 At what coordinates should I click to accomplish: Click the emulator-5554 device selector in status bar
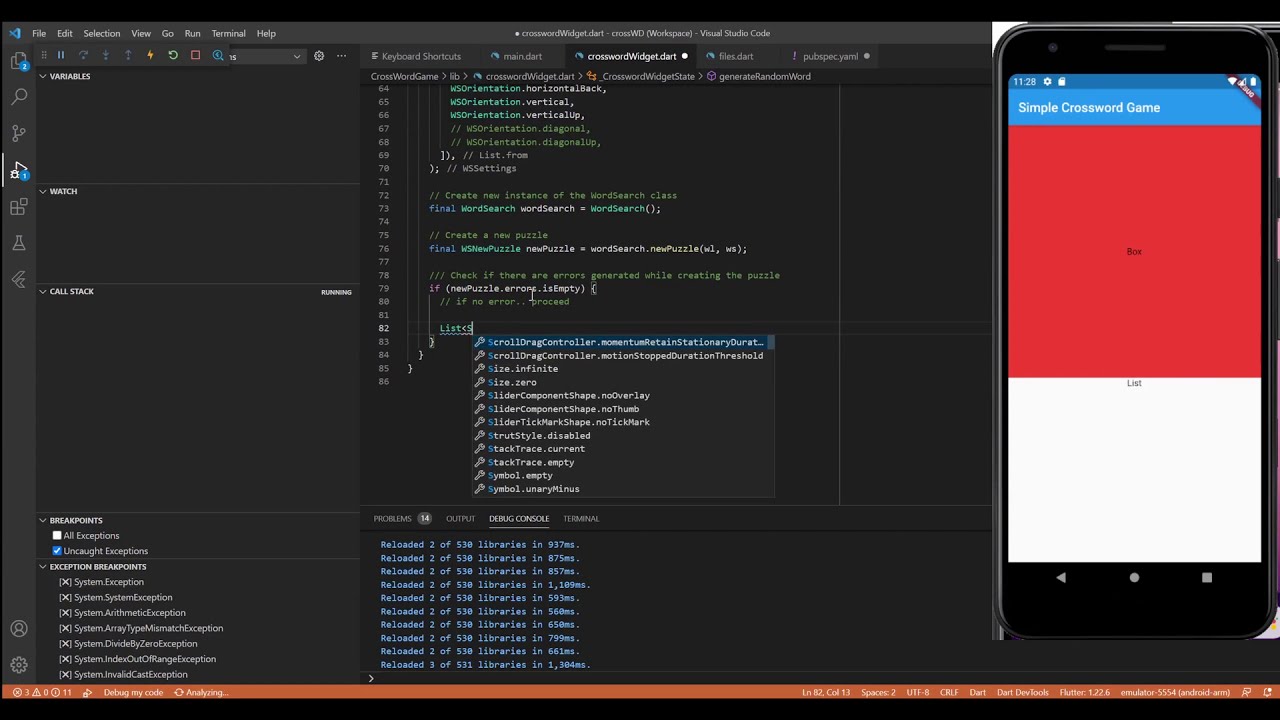[1175, 692]
